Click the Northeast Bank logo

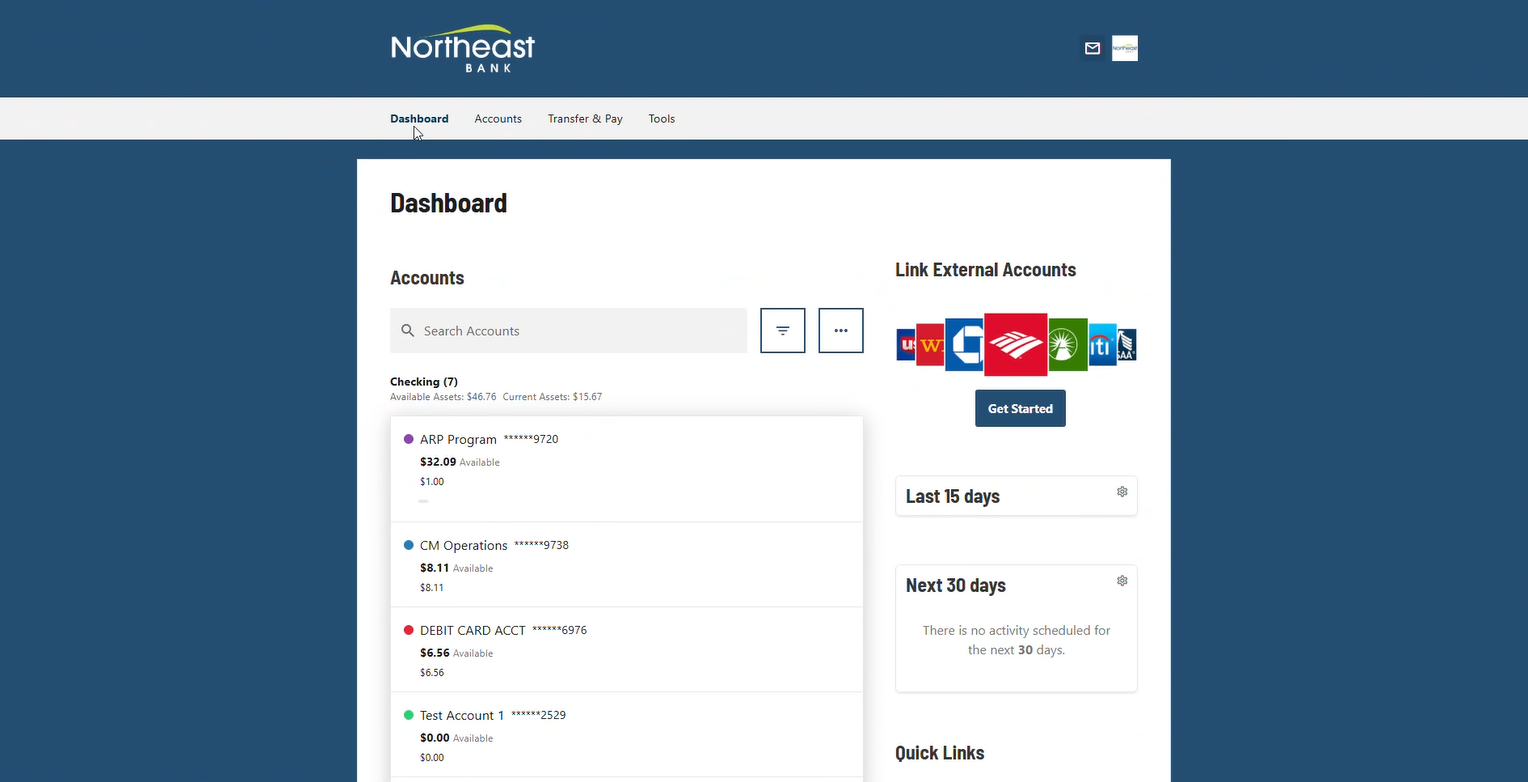pos(462,48)
